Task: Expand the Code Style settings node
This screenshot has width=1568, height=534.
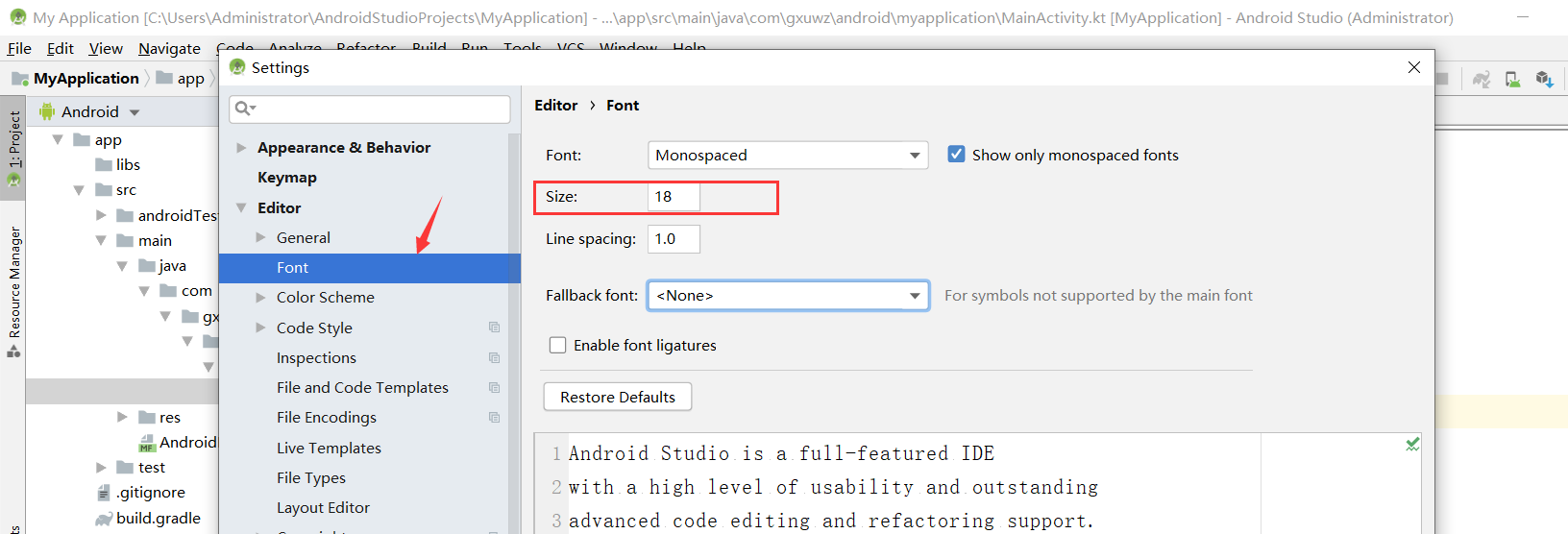Action: [260, 328]
